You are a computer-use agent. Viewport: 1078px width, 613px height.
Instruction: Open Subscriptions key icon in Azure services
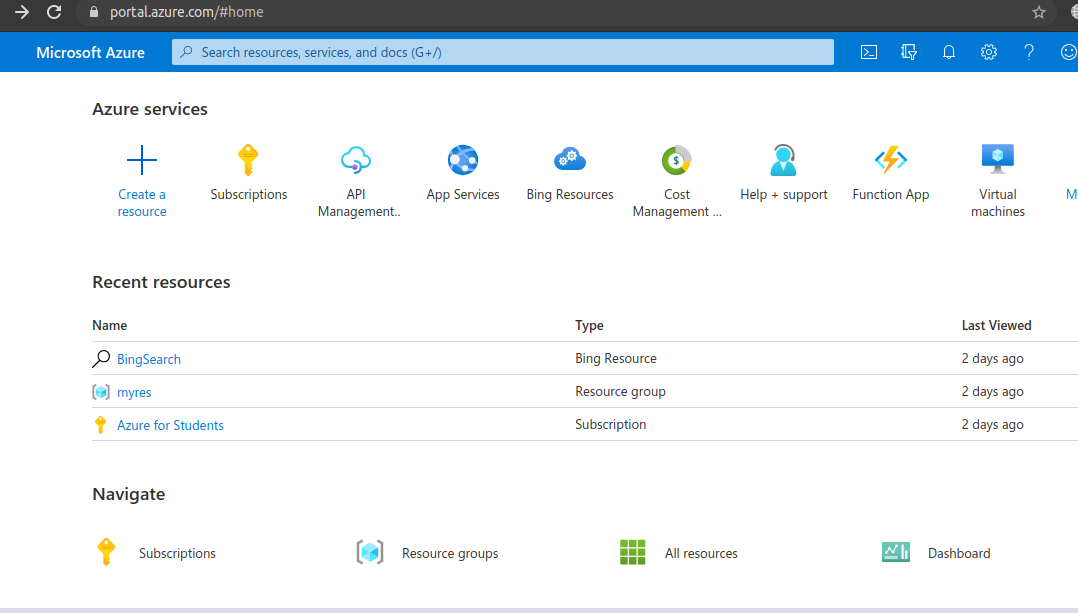[x=248, y=160]
